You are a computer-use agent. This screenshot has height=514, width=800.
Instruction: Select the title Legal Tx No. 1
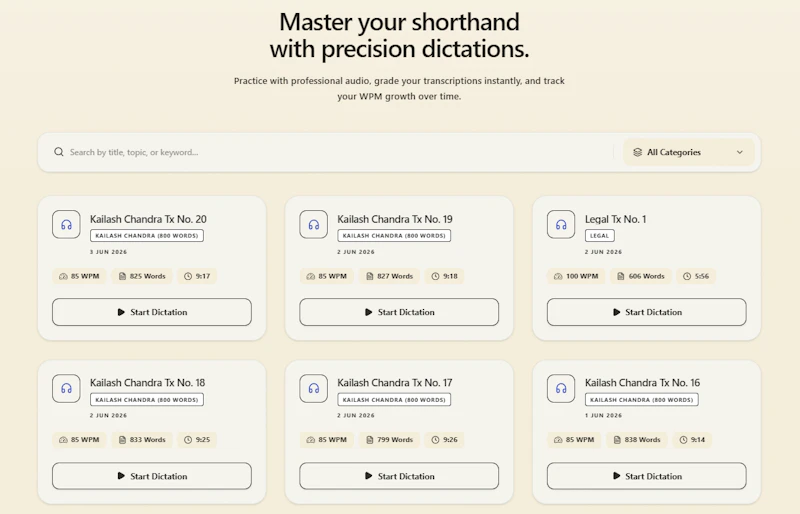point(615,219)
